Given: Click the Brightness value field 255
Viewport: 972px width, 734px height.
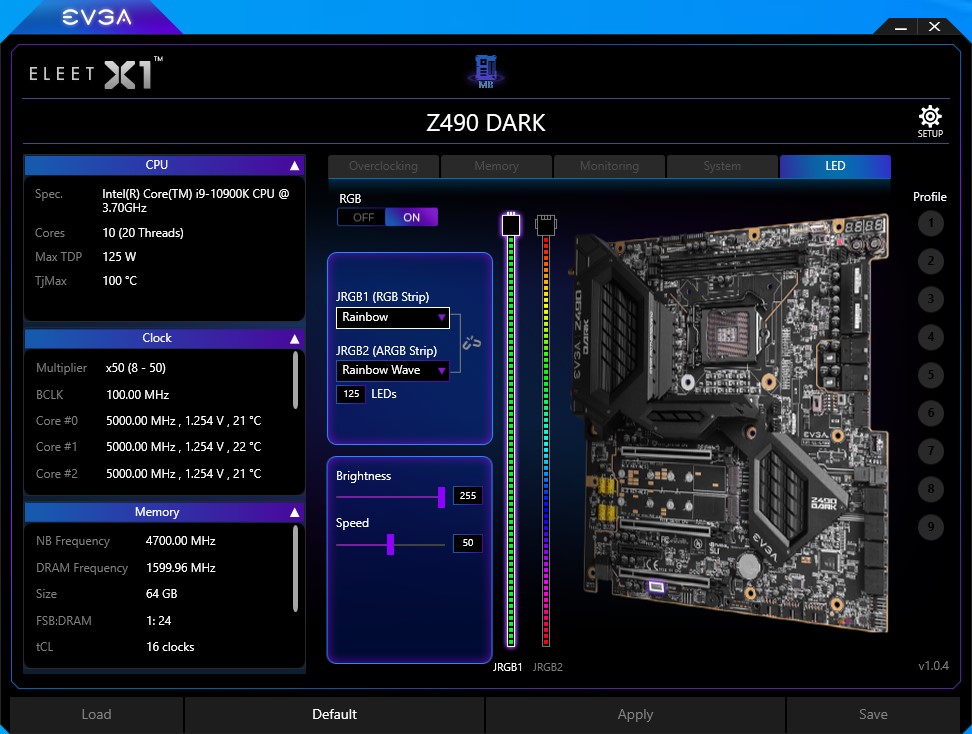Looking at the screenshot, I should [x=467, y=495].
